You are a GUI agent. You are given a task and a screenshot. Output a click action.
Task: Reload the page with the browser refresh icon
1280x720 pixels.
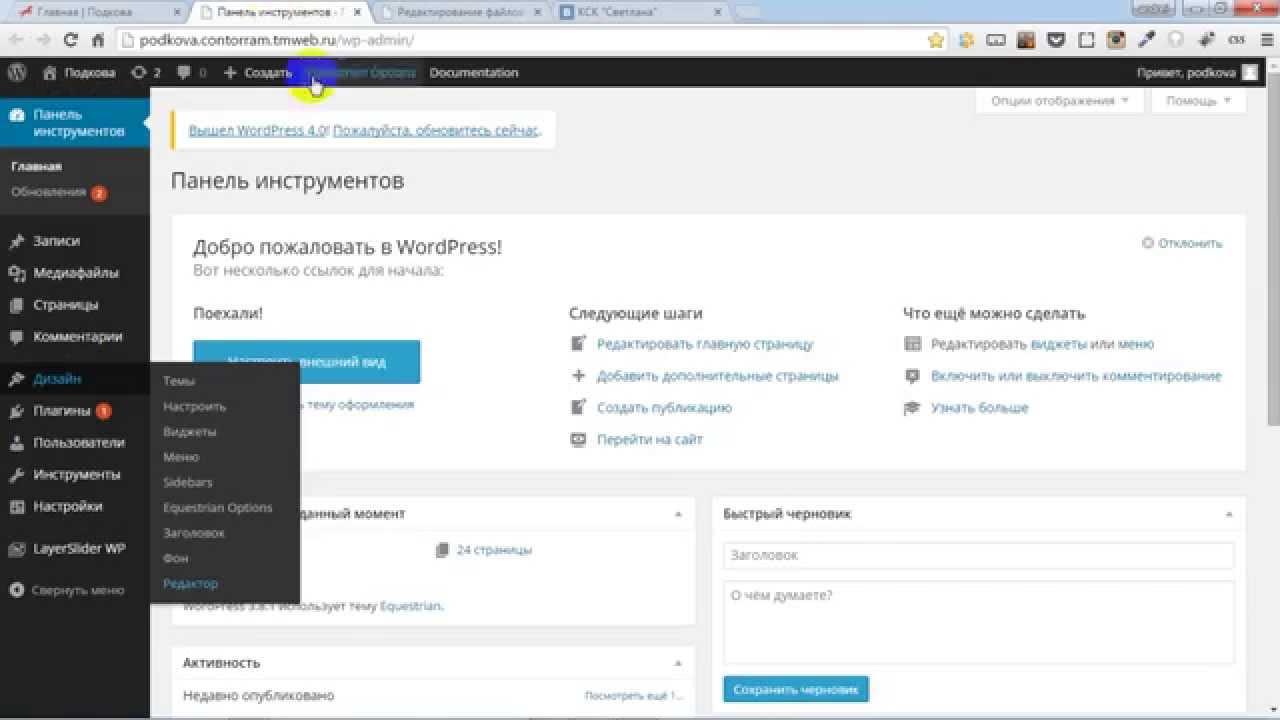(70, 40)
